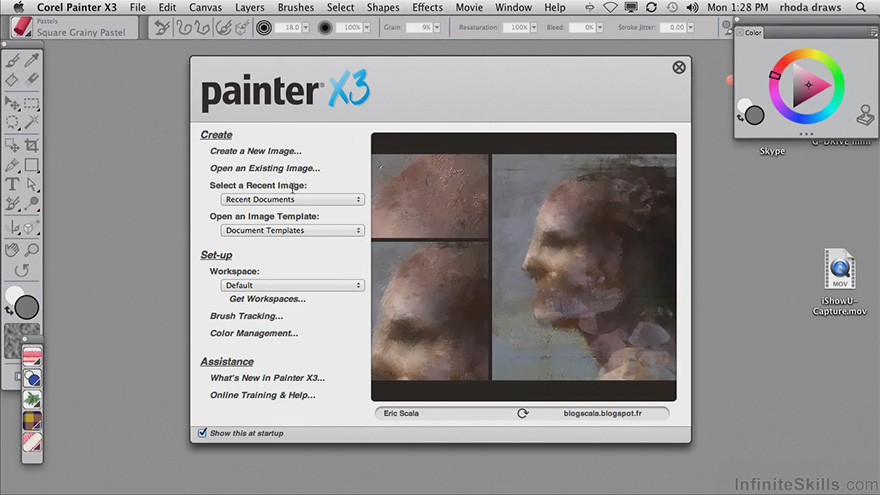Swap main and additional colors in toolbox
The height and width of the screenshot is (495, 880).
click(x=8, y=310)
